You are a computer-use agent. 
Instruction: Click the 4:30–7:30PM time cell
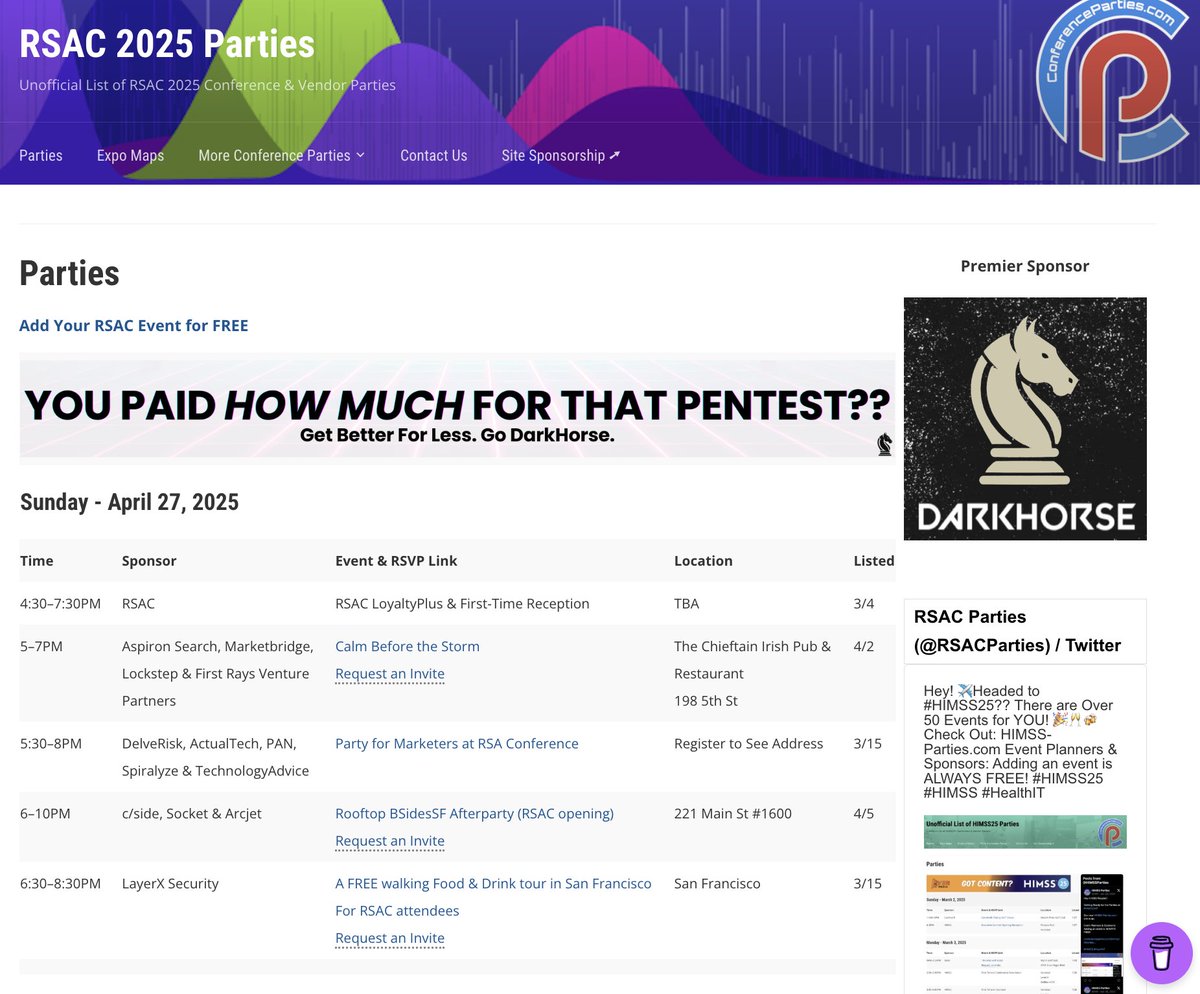[x=61, y=603]
